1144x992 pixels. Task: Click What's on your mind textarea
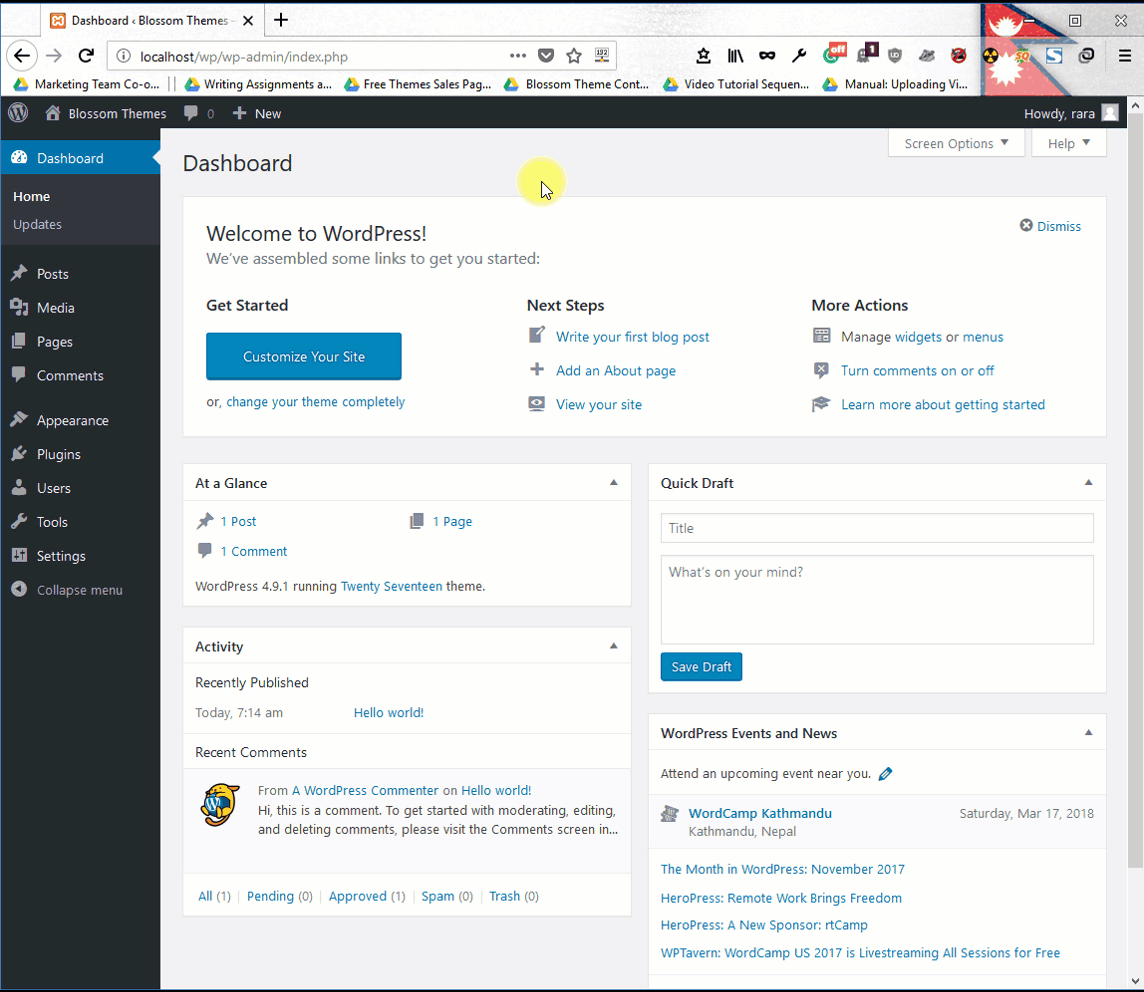point(877,600)
